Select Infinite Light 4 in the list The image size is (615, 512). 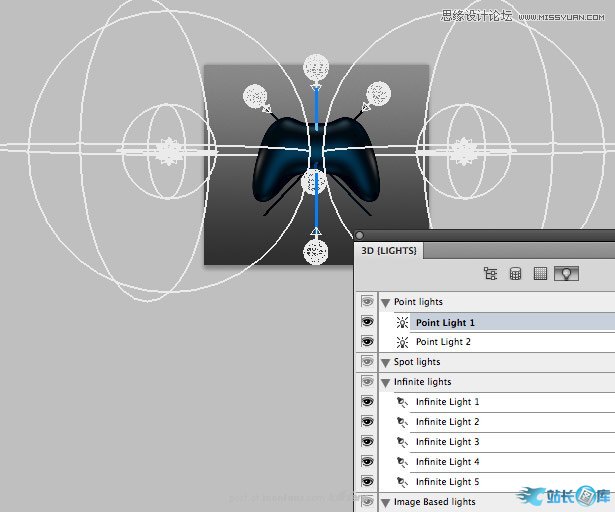coord(447,462)
